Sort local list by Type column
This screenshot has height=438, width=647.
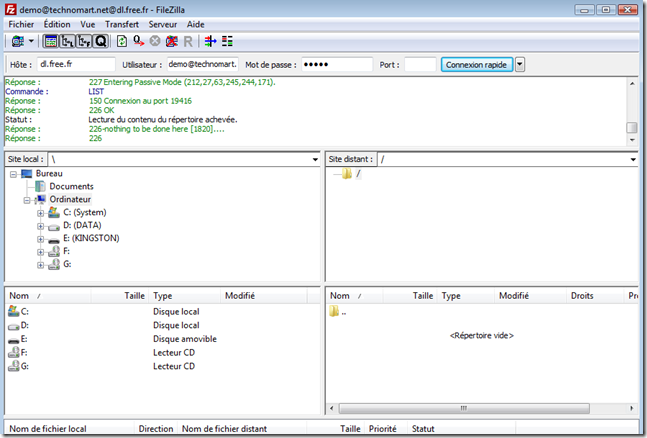[x=184, y=296]
